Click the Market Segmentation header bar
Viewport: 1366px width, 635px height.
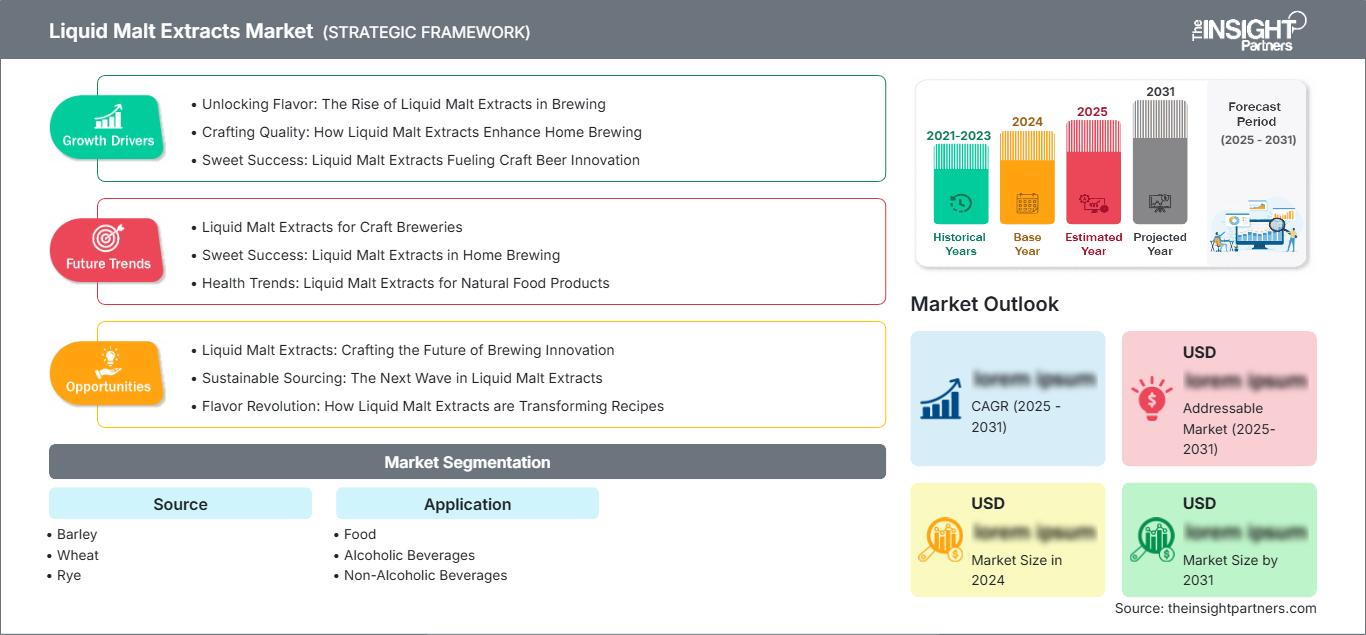coord(467,462)
